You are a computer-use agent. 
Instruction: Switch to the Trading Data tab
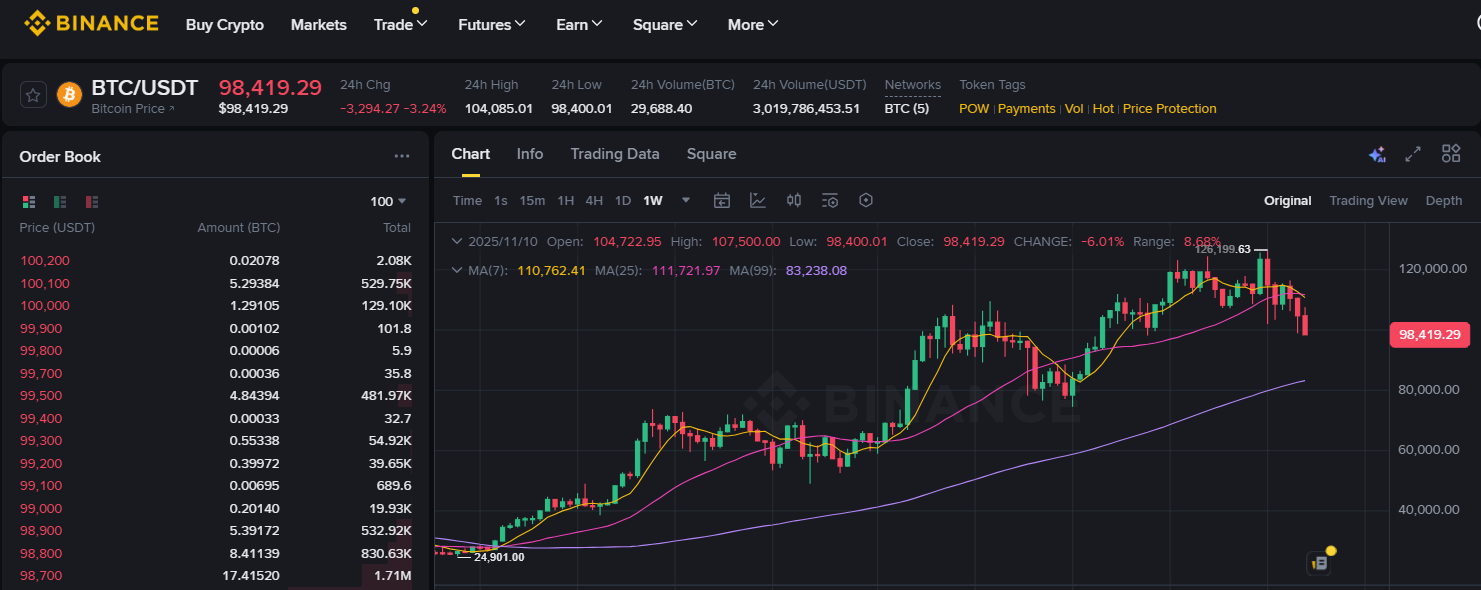(x=614, y=154)
